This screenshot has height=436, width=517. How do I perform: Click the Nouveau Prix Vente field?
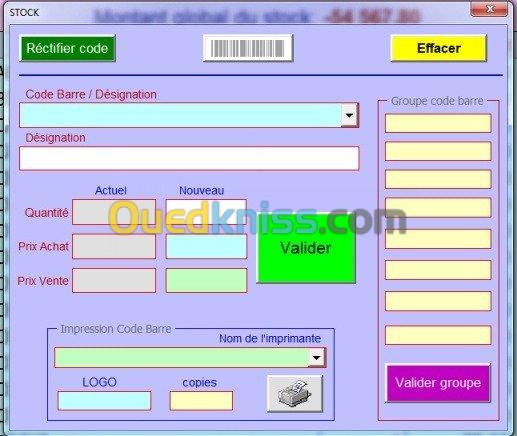click(206, 280)
